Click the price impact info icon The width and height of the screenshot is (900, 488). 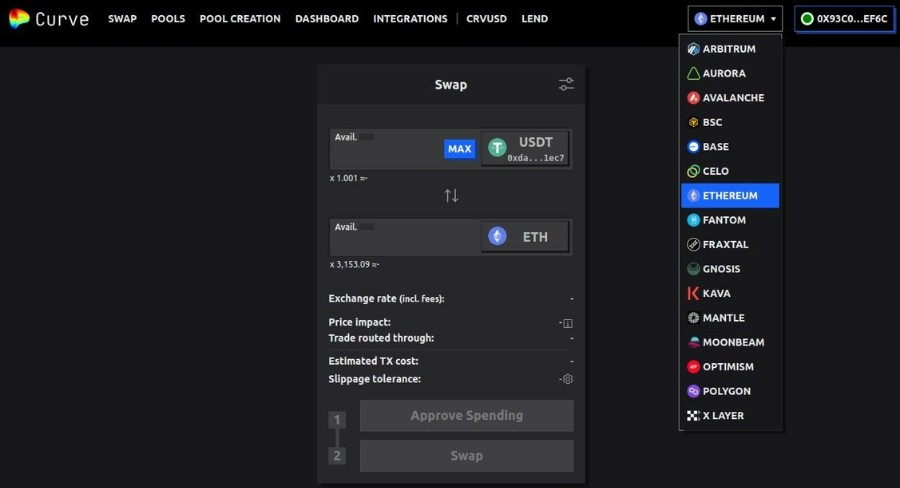[568, 323]
